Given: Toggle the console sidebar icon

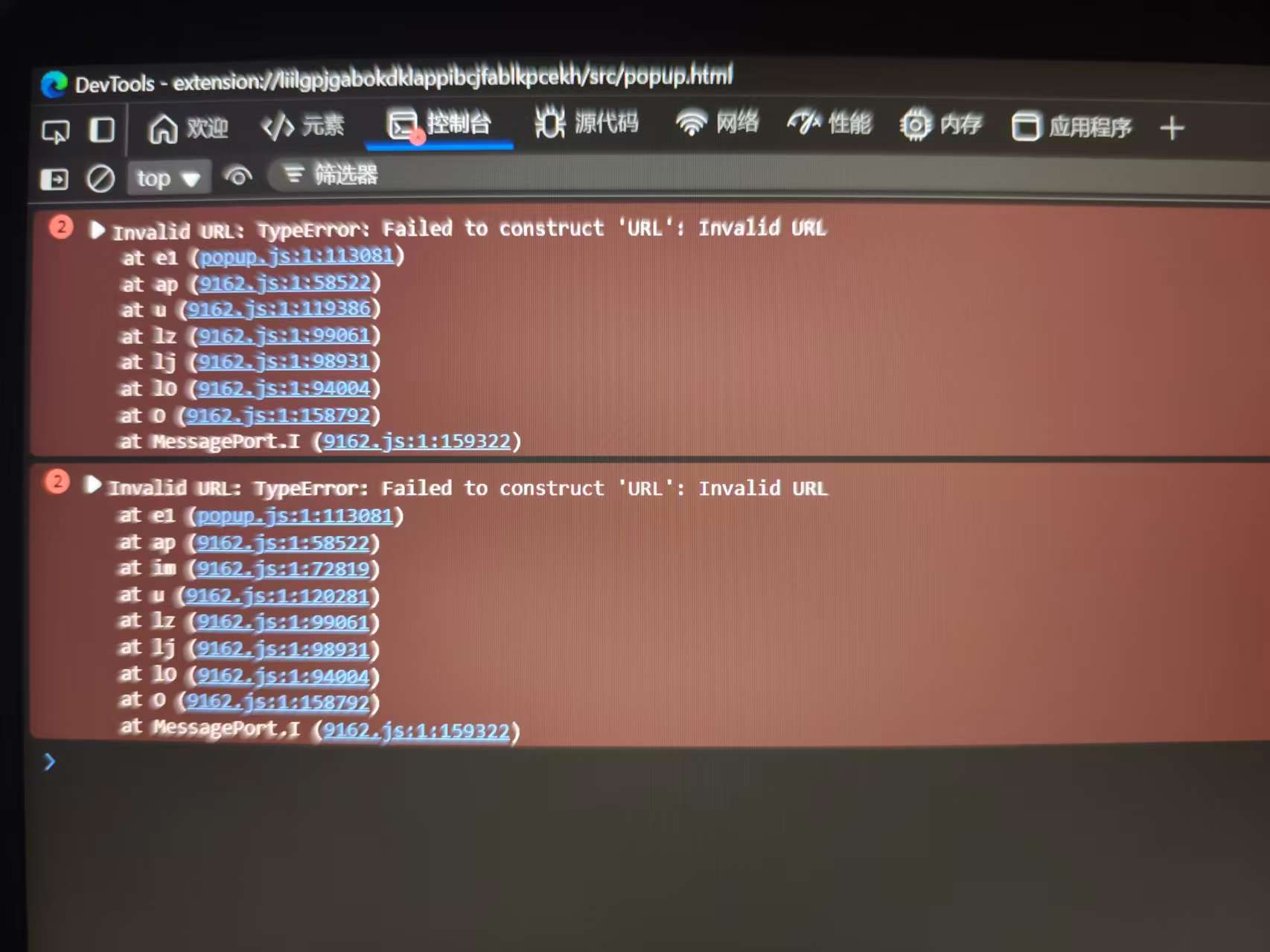Looking at the screenshot, I should (54, 179).
